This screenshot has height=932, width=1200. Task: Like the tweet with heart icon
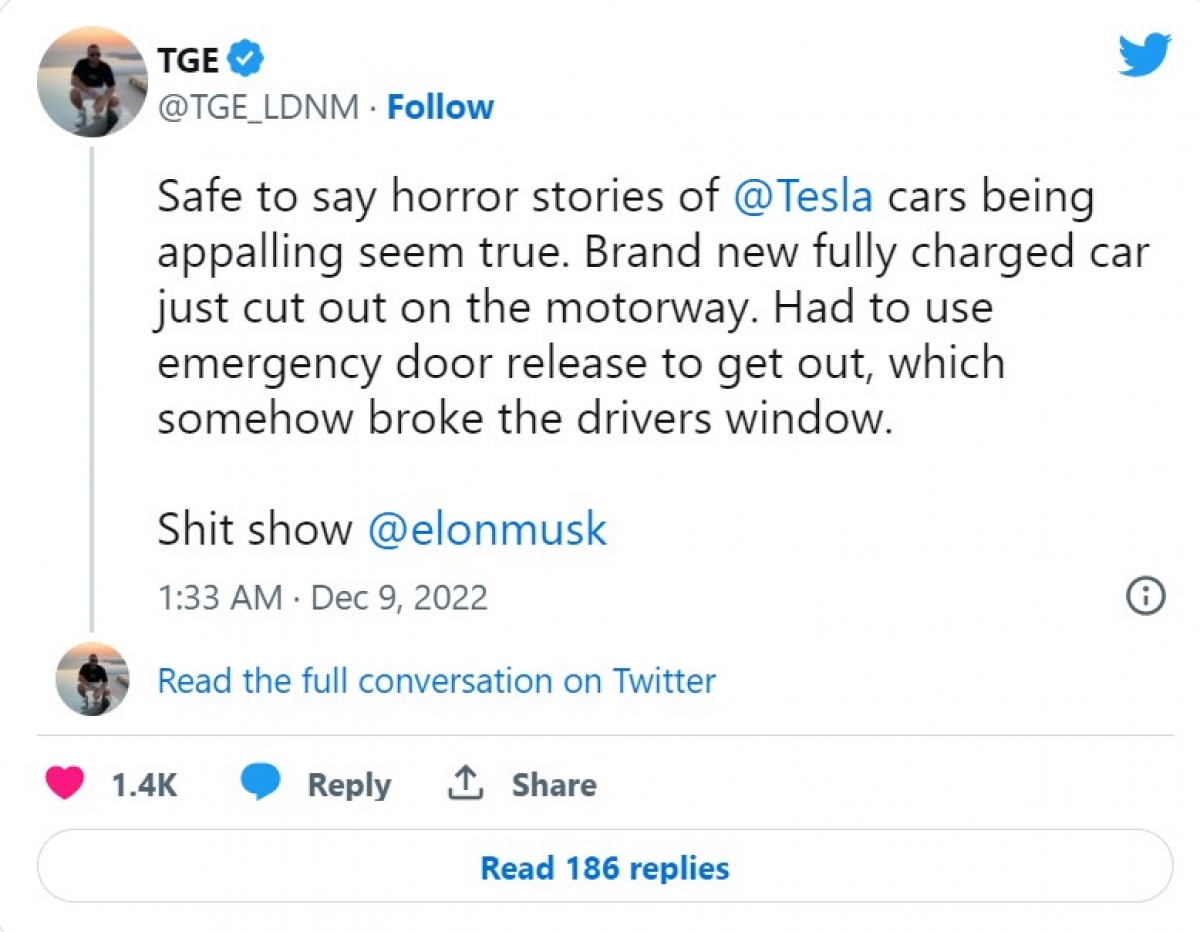66,785
